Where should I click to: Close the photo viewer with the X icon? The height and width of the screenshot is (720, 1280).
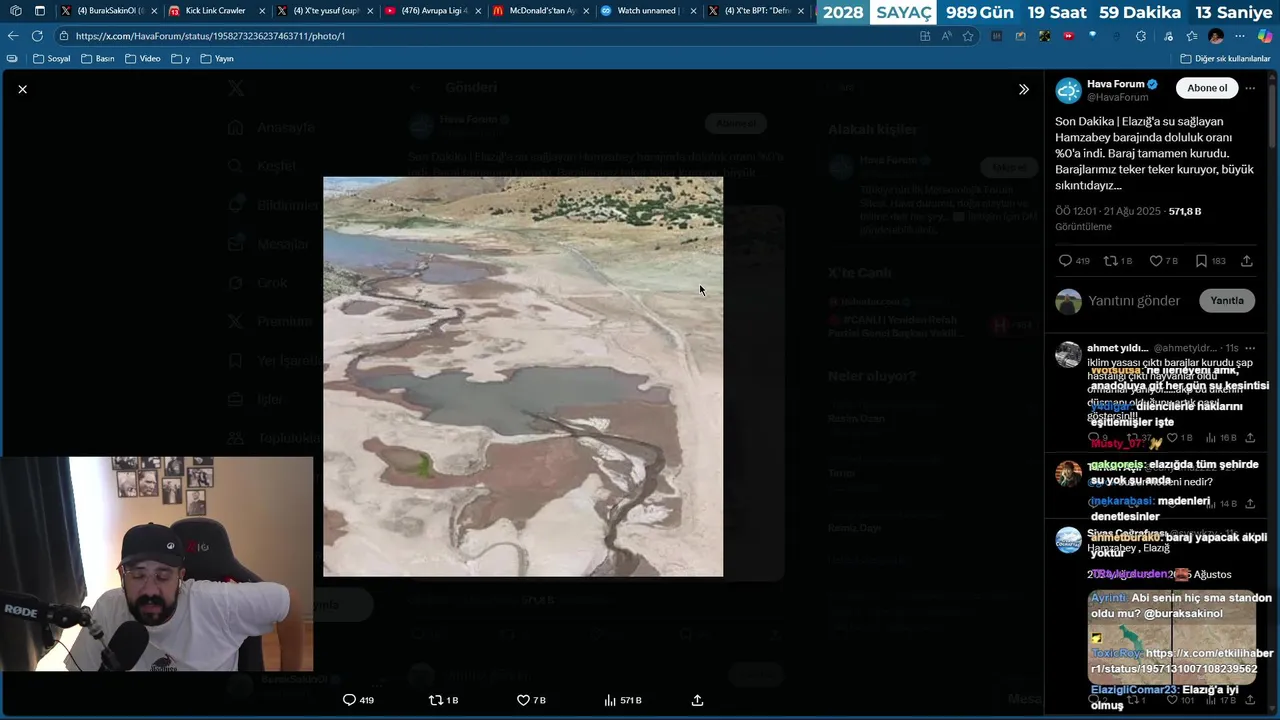[x=22, y=89]
